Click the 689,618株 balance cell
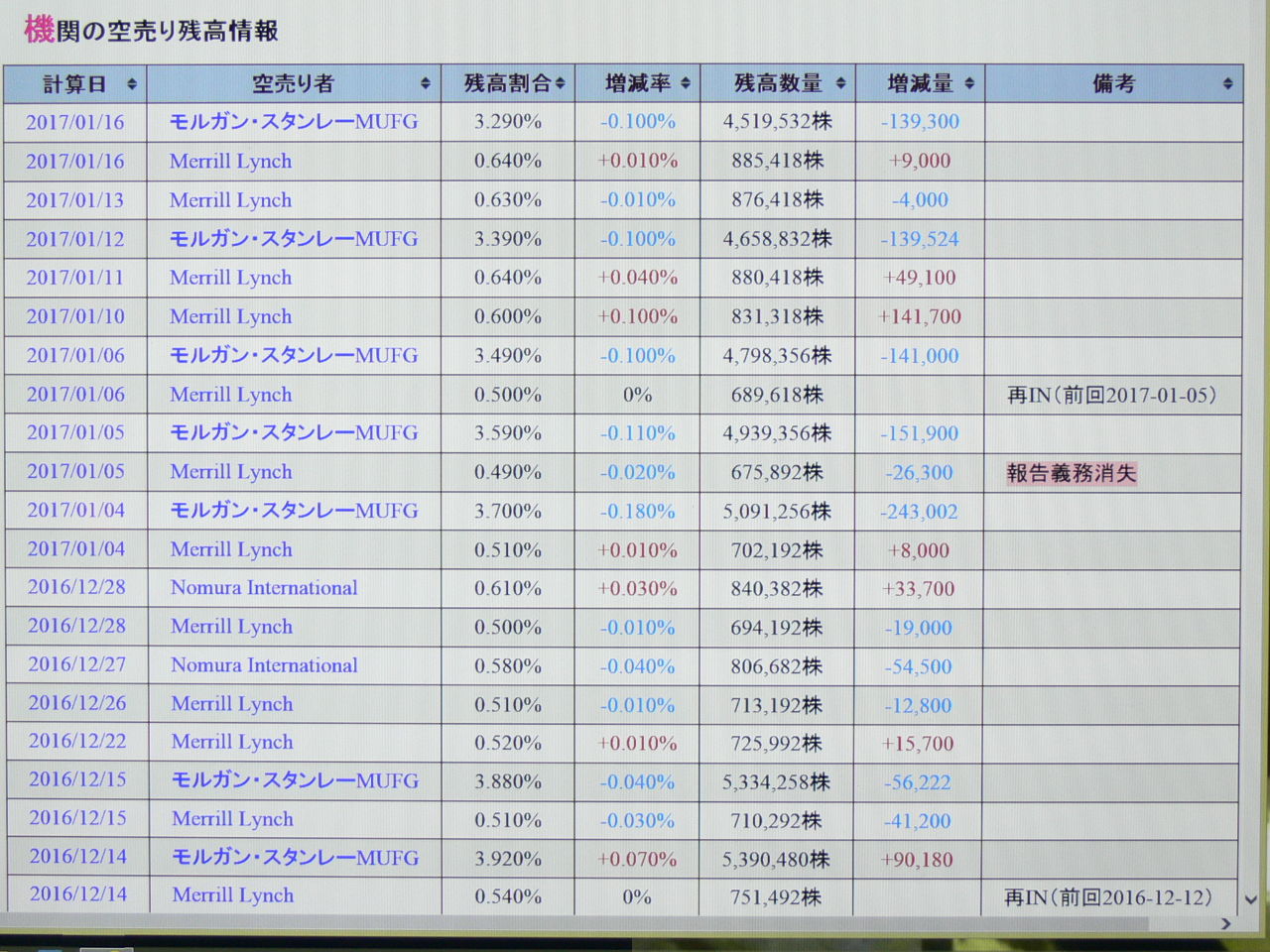This screenshot has height=952, width=1270. [777, 396]
